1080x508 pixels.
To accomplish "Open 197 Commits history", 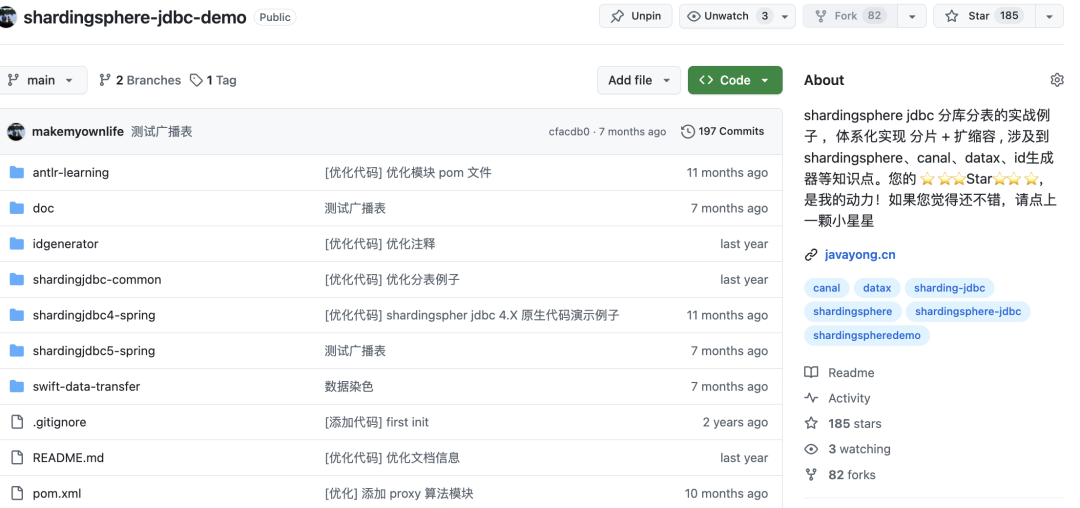I will click(x=723, y=131).
